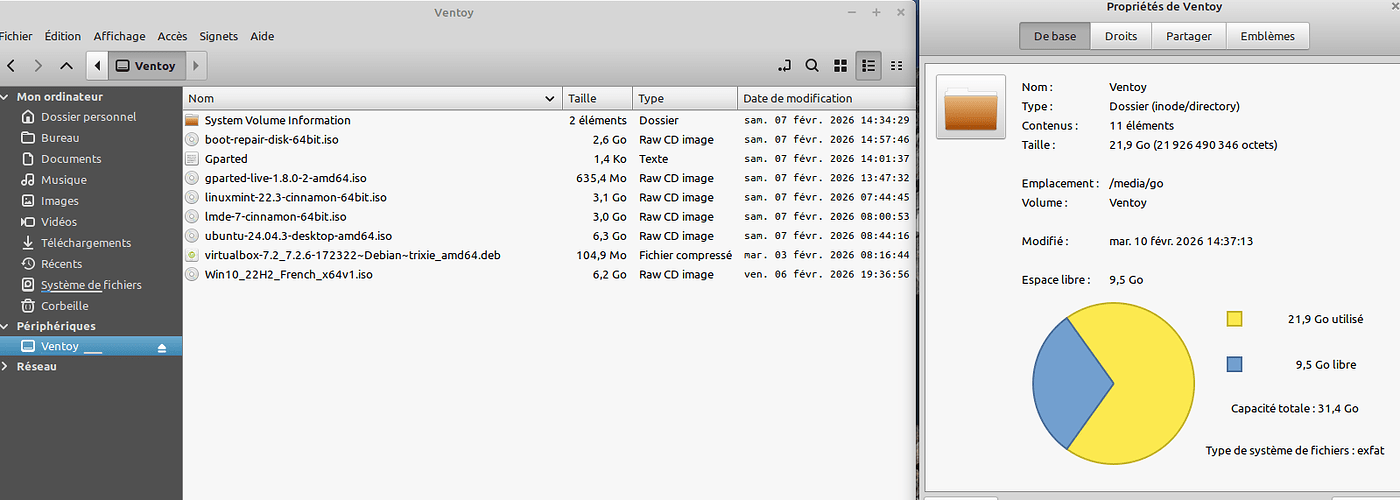Select the ubuntu-24.04.3-desktop-amd64.iso file

(298, 236)
